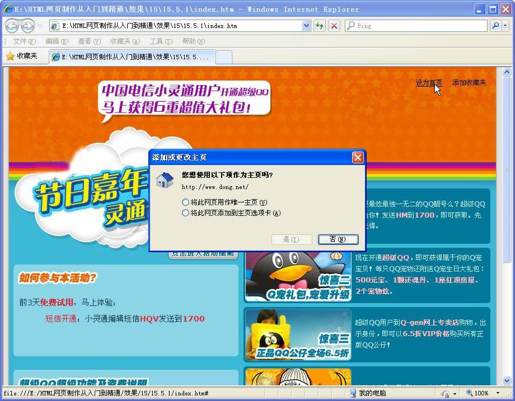The image size is (515, 401).
Task: Select 'use as only home page' radio
Action: (x=185, y=202)
